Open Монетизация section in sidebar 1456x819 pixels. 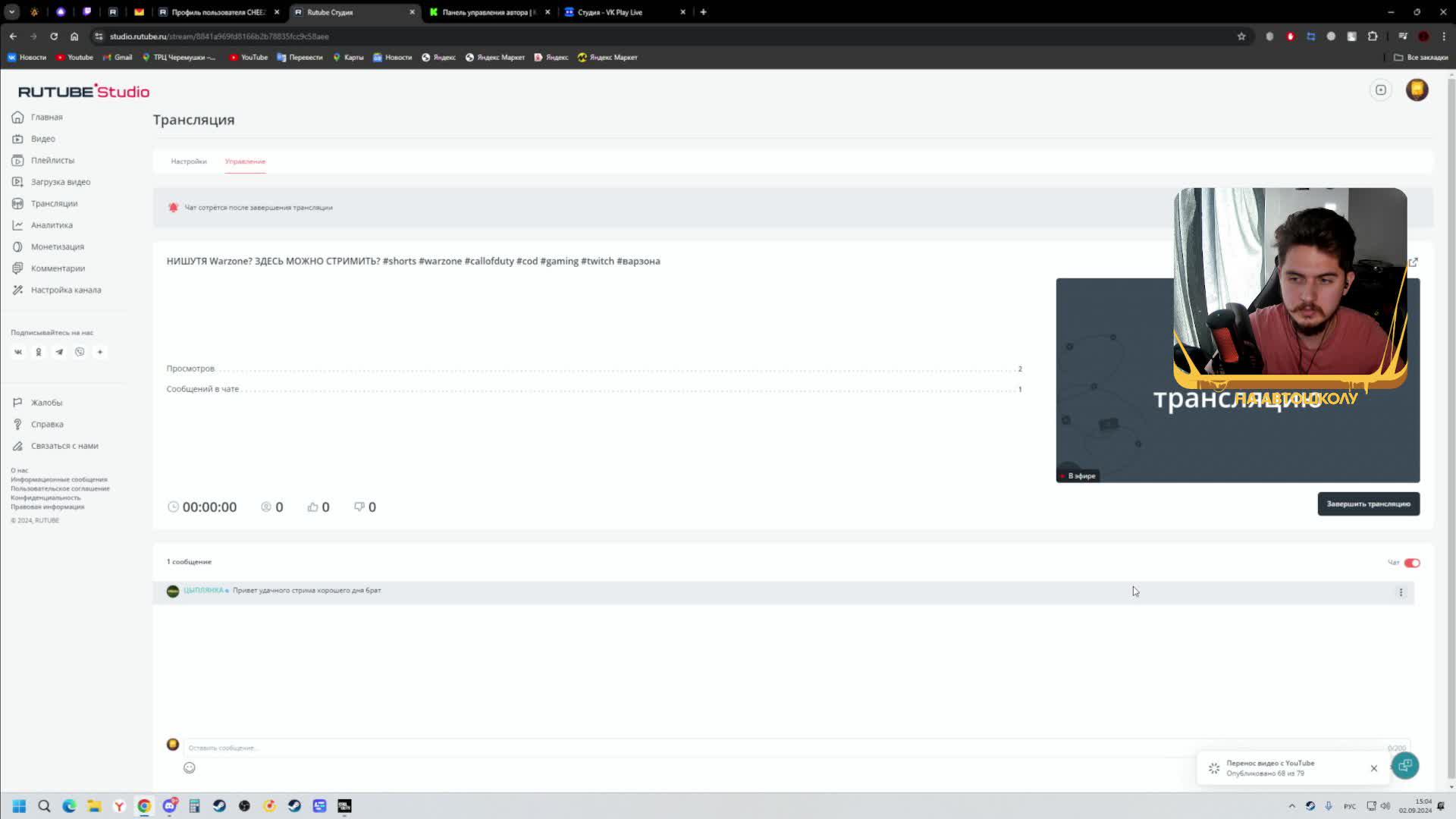(x=57, y=246)
